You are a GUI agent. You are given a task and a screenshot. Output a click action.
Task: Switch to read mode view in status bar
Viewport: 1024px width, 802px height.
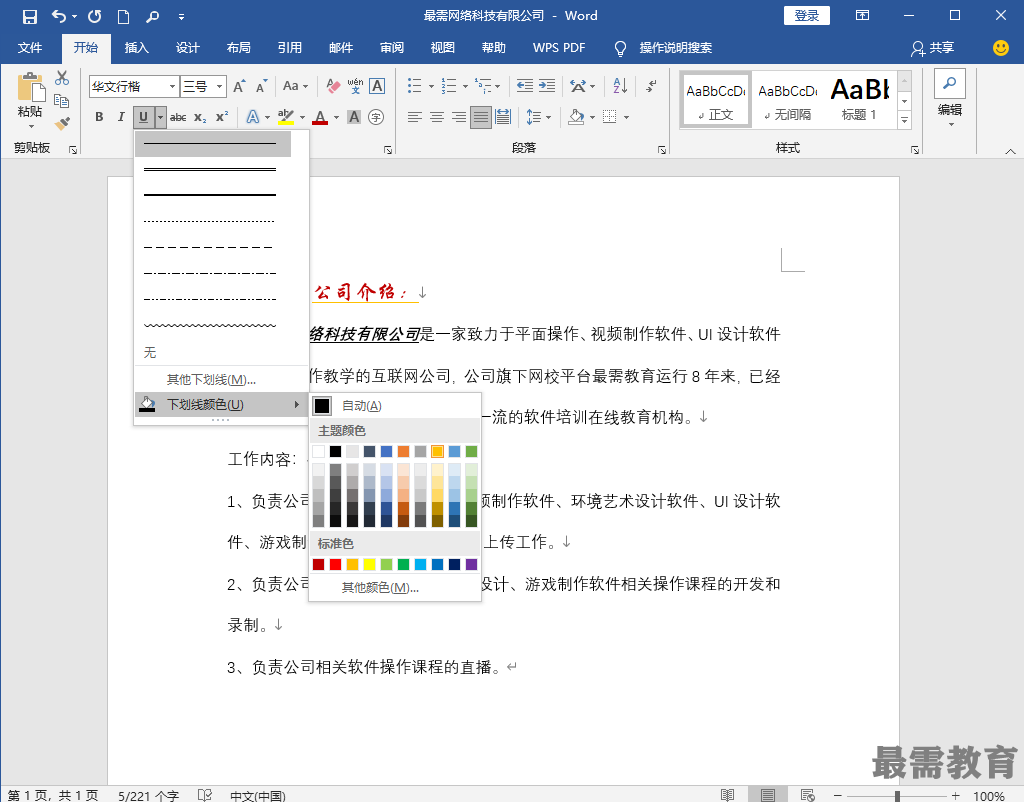[728, 795]
